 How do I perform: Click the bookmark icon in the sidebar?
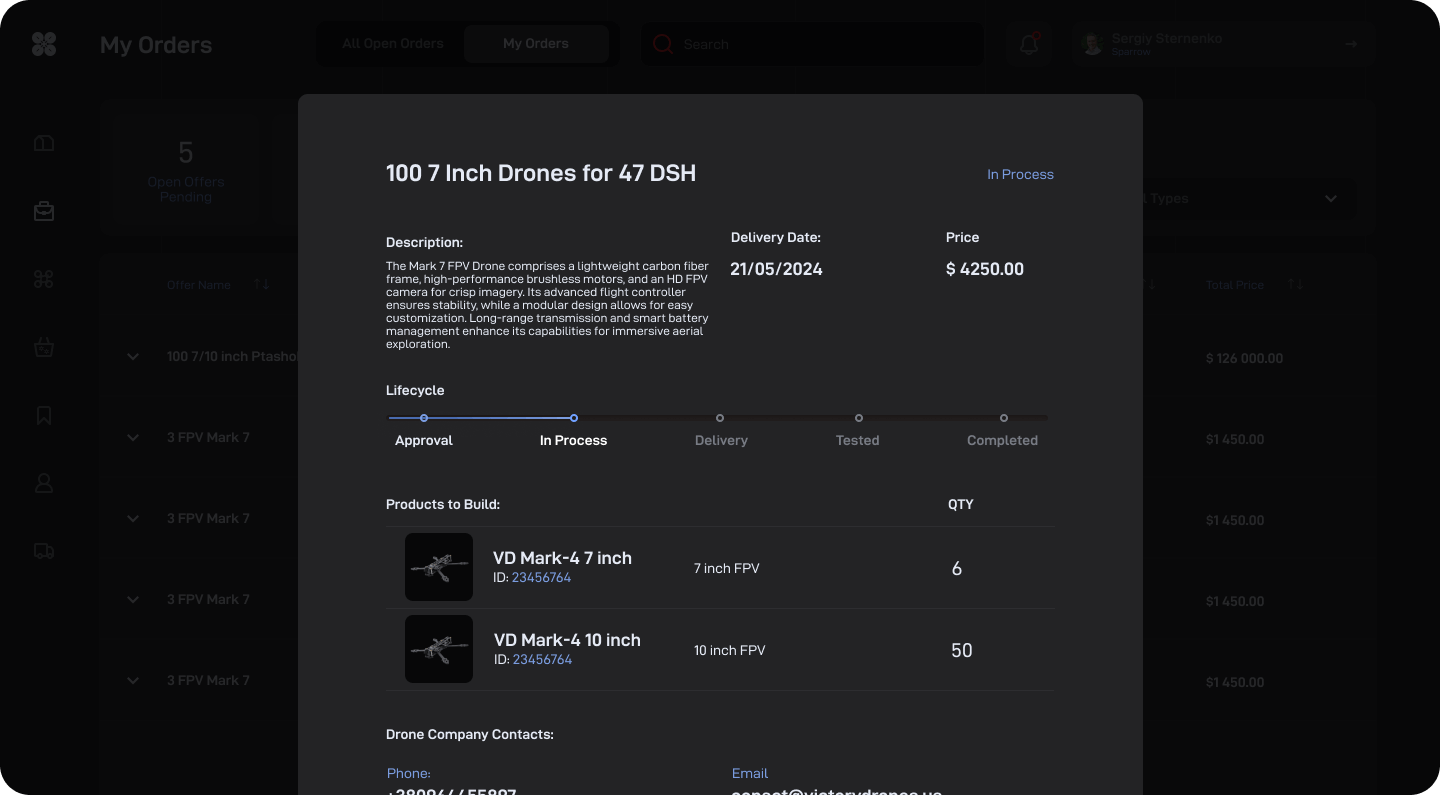point(44,415)
